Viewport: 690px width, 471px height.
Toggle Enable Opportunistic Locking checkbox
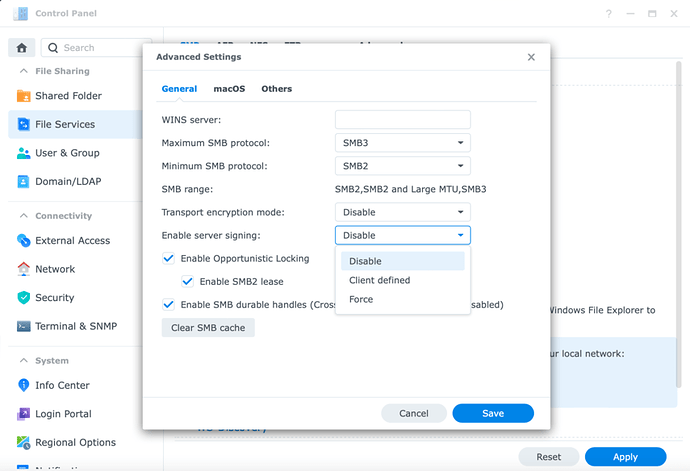point(168,258)
